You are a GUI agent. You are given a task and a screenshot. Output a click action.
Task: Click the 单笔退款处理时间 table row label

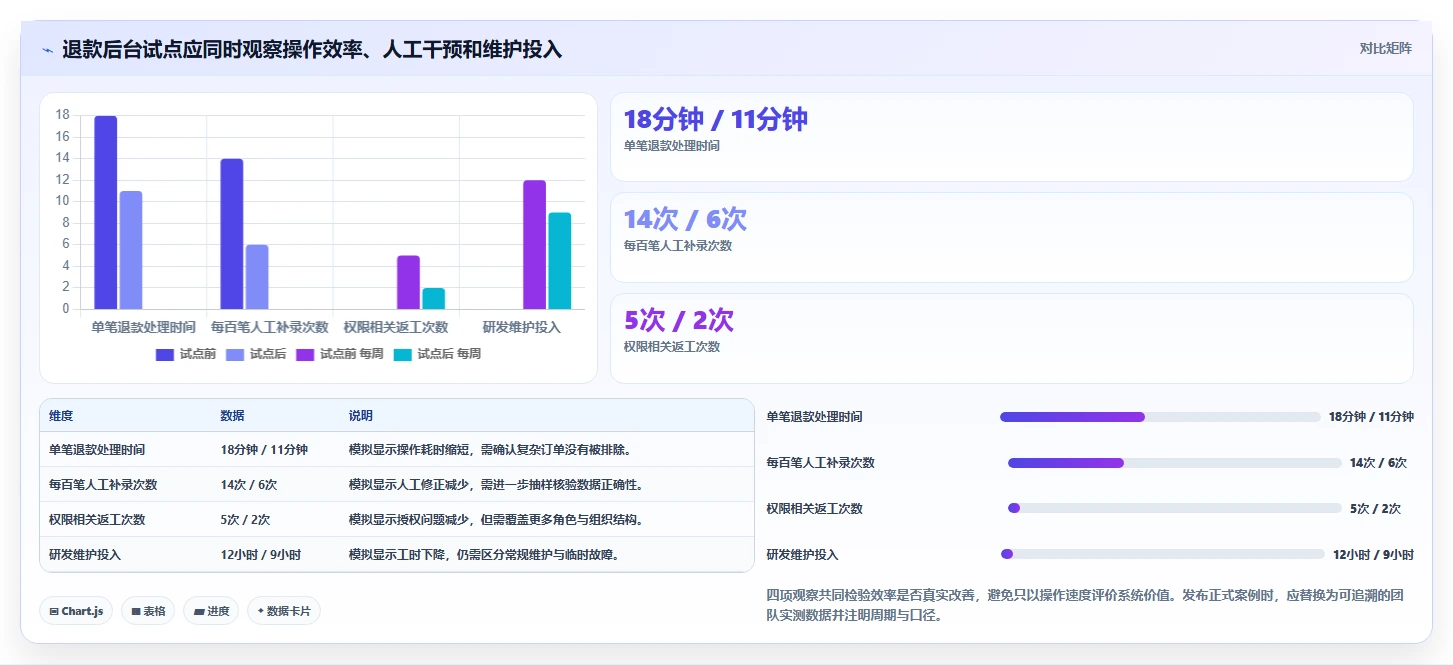click(x=97, y=450)
